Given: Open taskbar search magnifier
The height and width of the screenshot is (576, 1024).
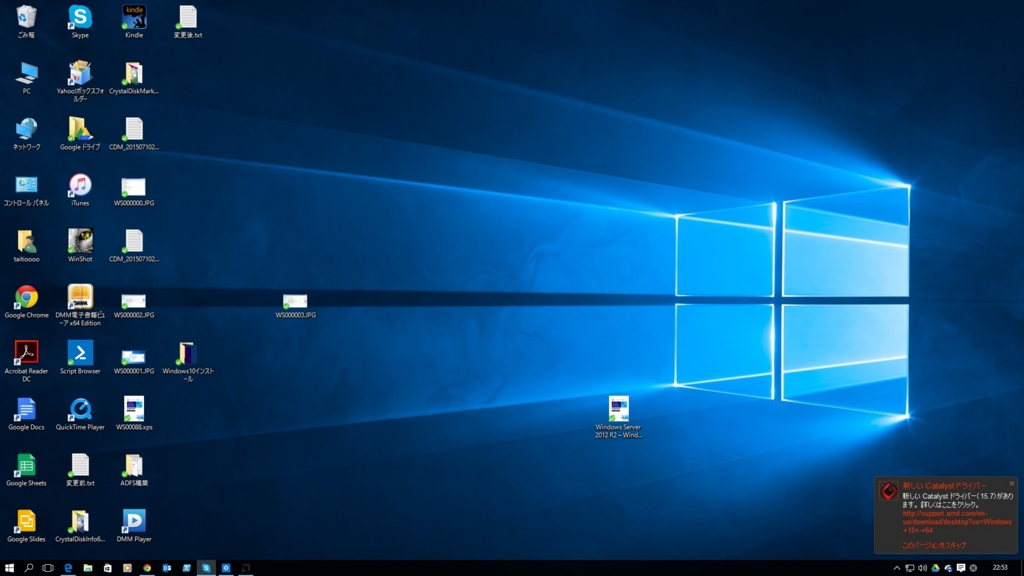Looking at the screenshot, I should [29, 568].
